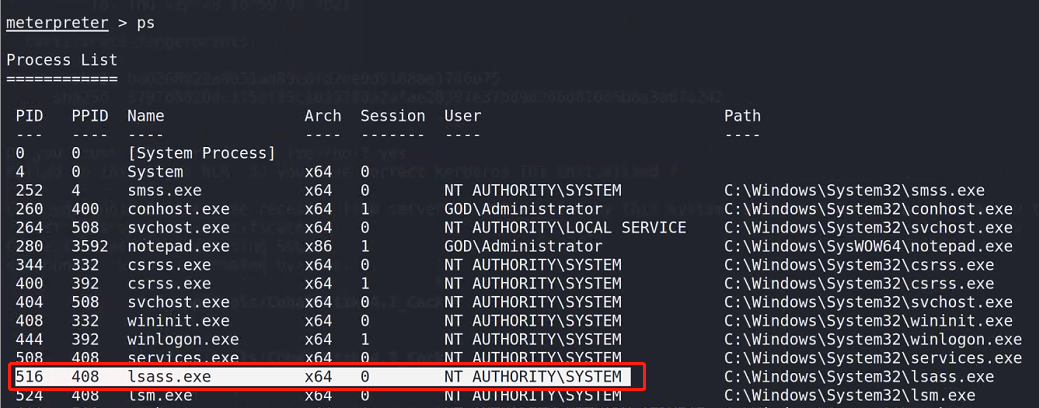Click PID value 252
1039x408 pixels.
pyautogui.click(x=29, y=191)
